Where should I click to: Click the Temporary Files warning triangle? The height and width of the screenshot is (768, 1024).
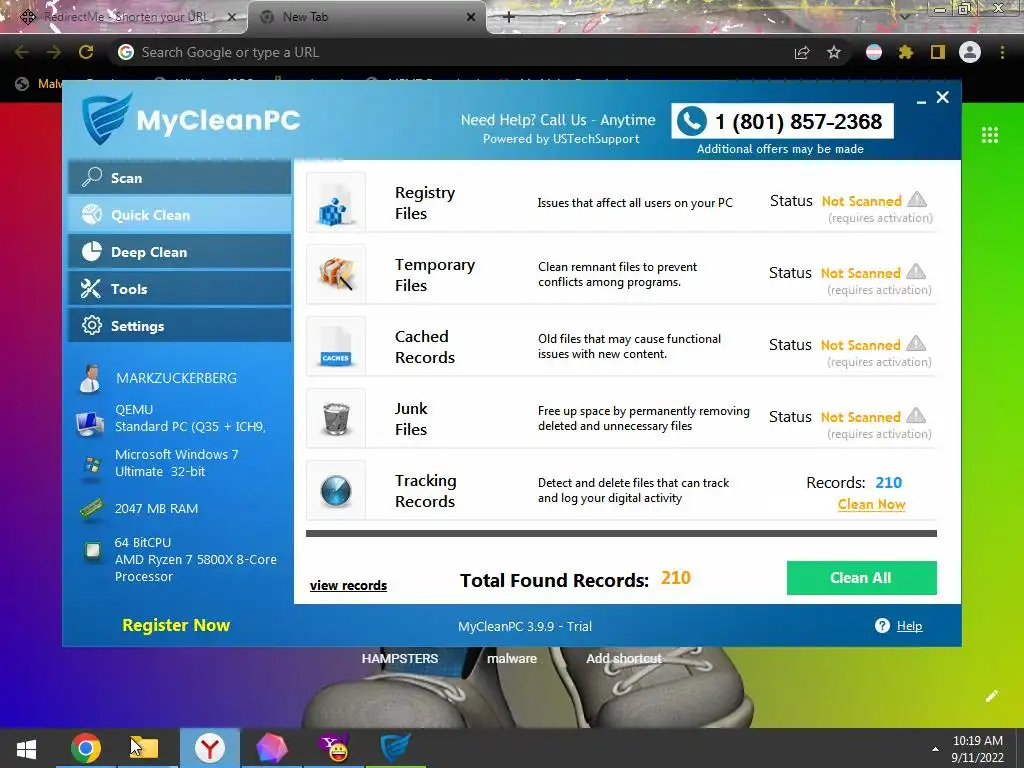tap(916, 271)
